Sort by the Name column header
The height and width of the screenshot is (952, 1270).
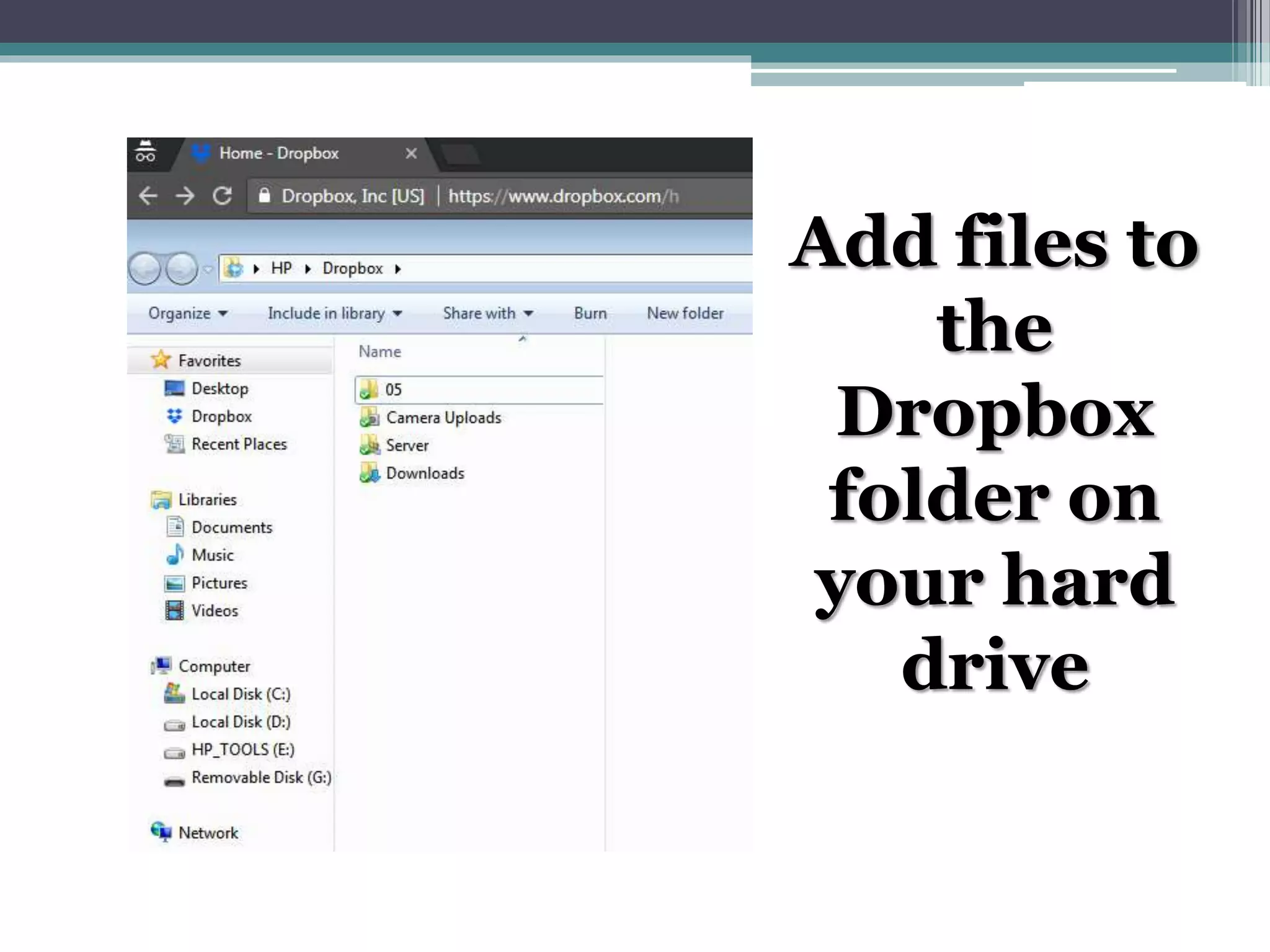380,351
